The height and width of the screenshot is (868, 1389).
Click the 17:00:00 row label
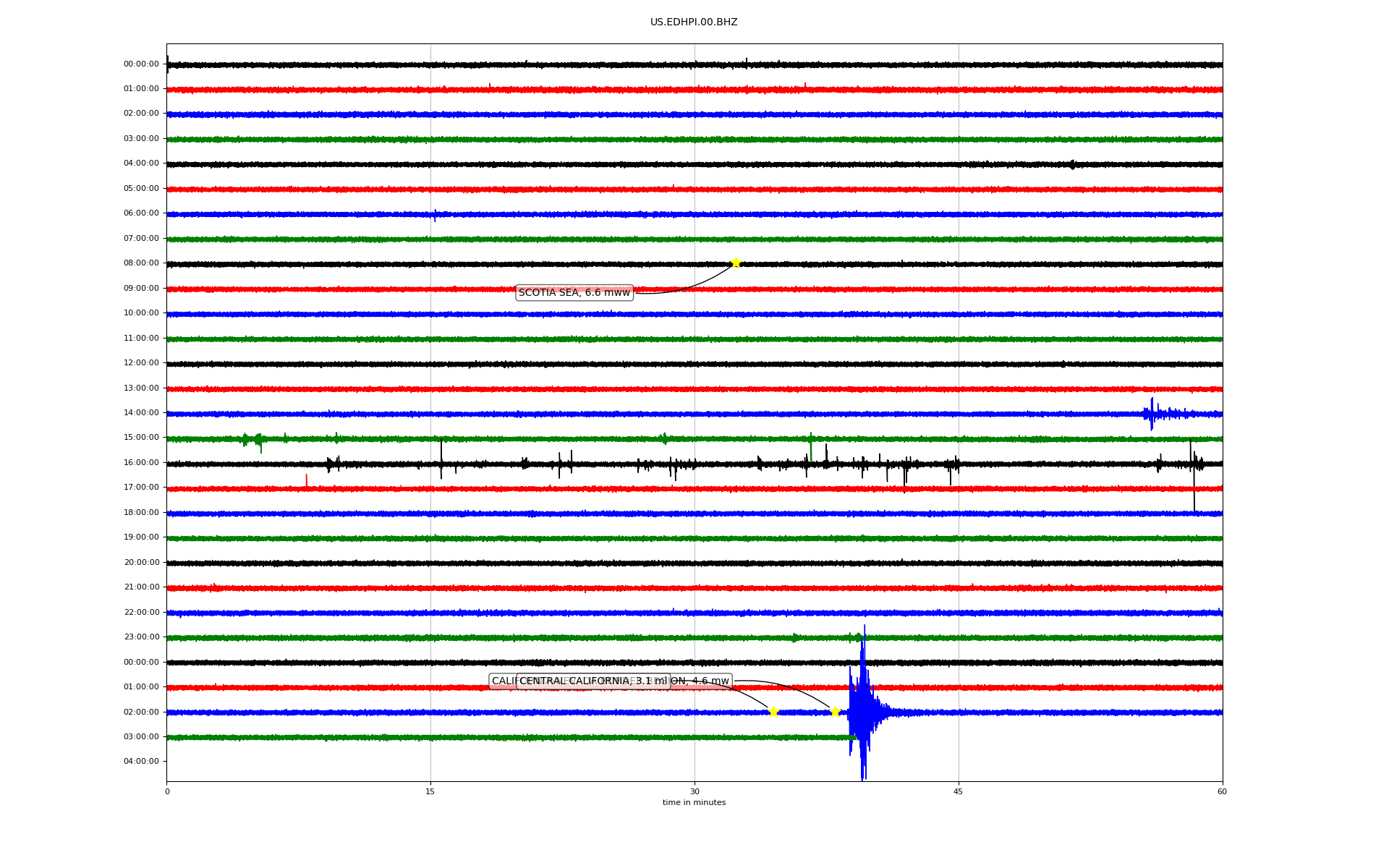pos(141,488)
